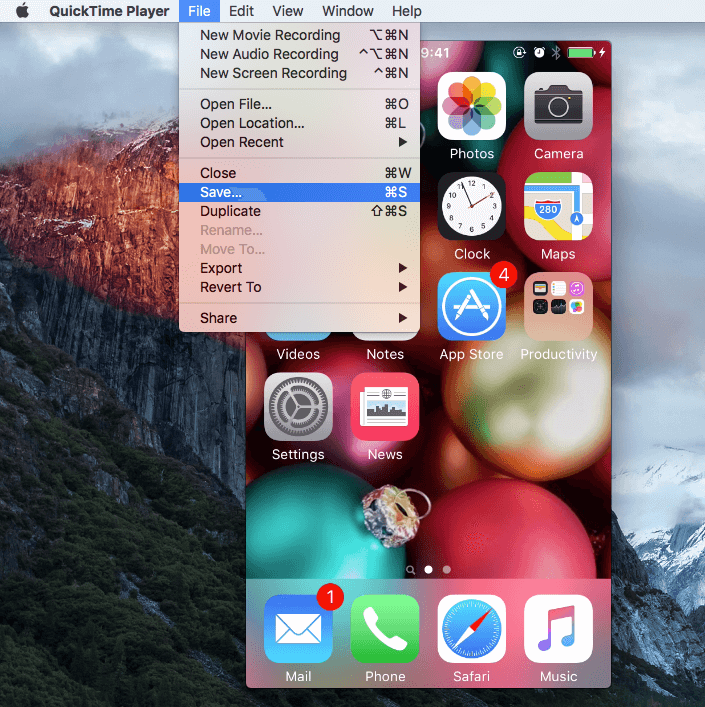
Task: Launch the Maps app icon
Action: 558,206
